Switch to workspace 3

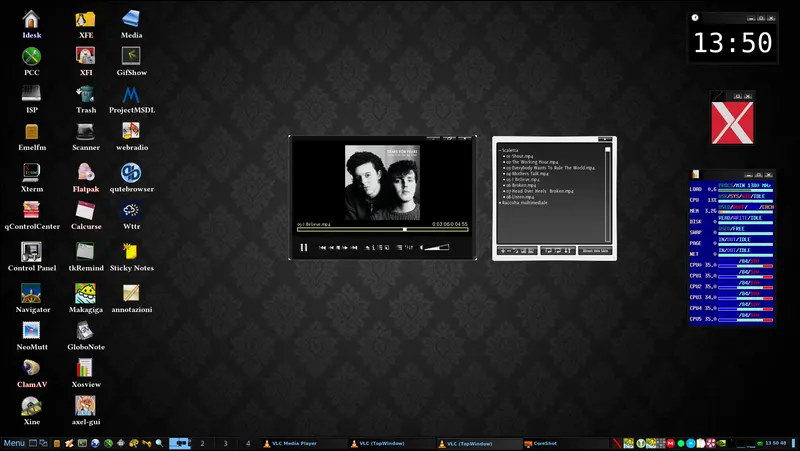(x=226, y=443)
